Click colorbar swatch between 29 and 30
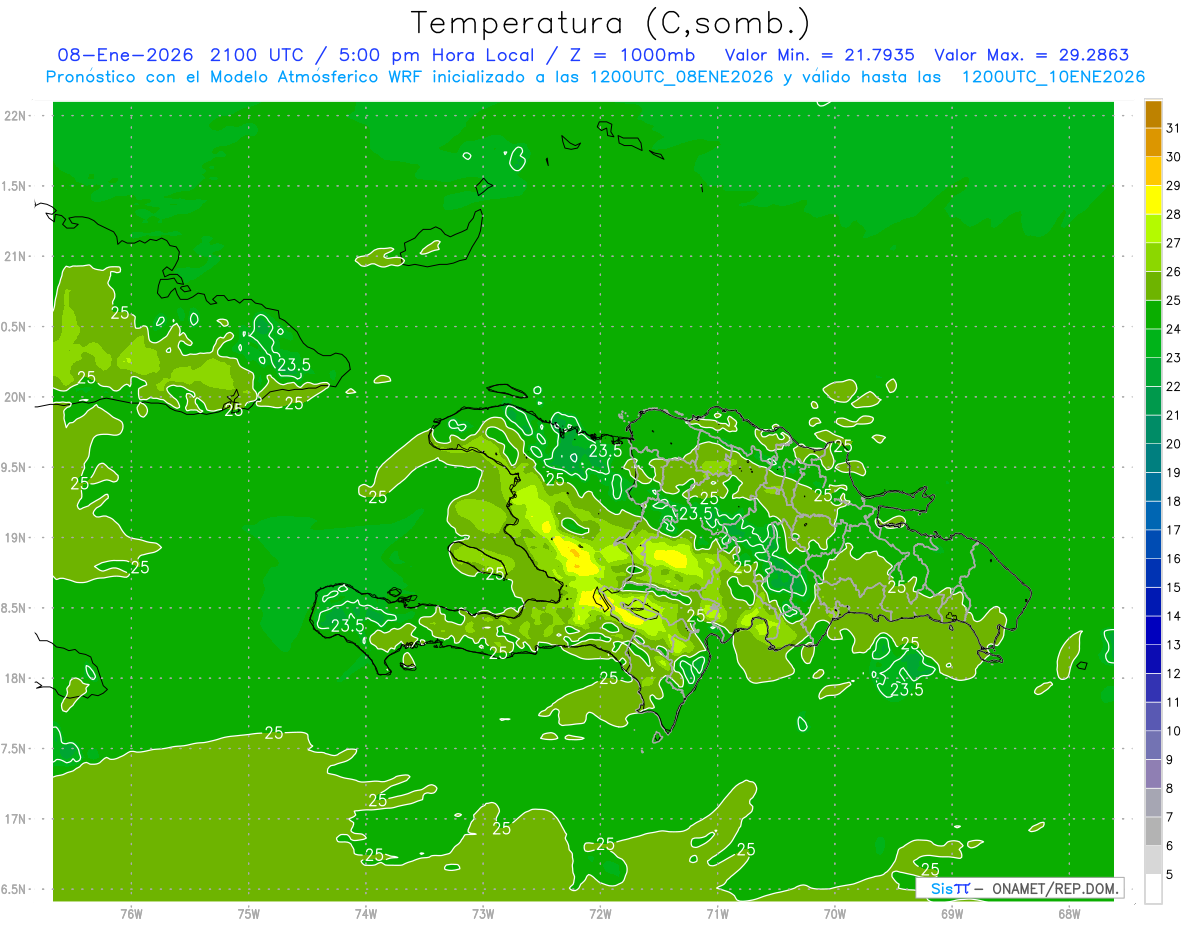The width and height of the screenshot is (1200, 927). pyautogui.click(x=1153, y=171)
